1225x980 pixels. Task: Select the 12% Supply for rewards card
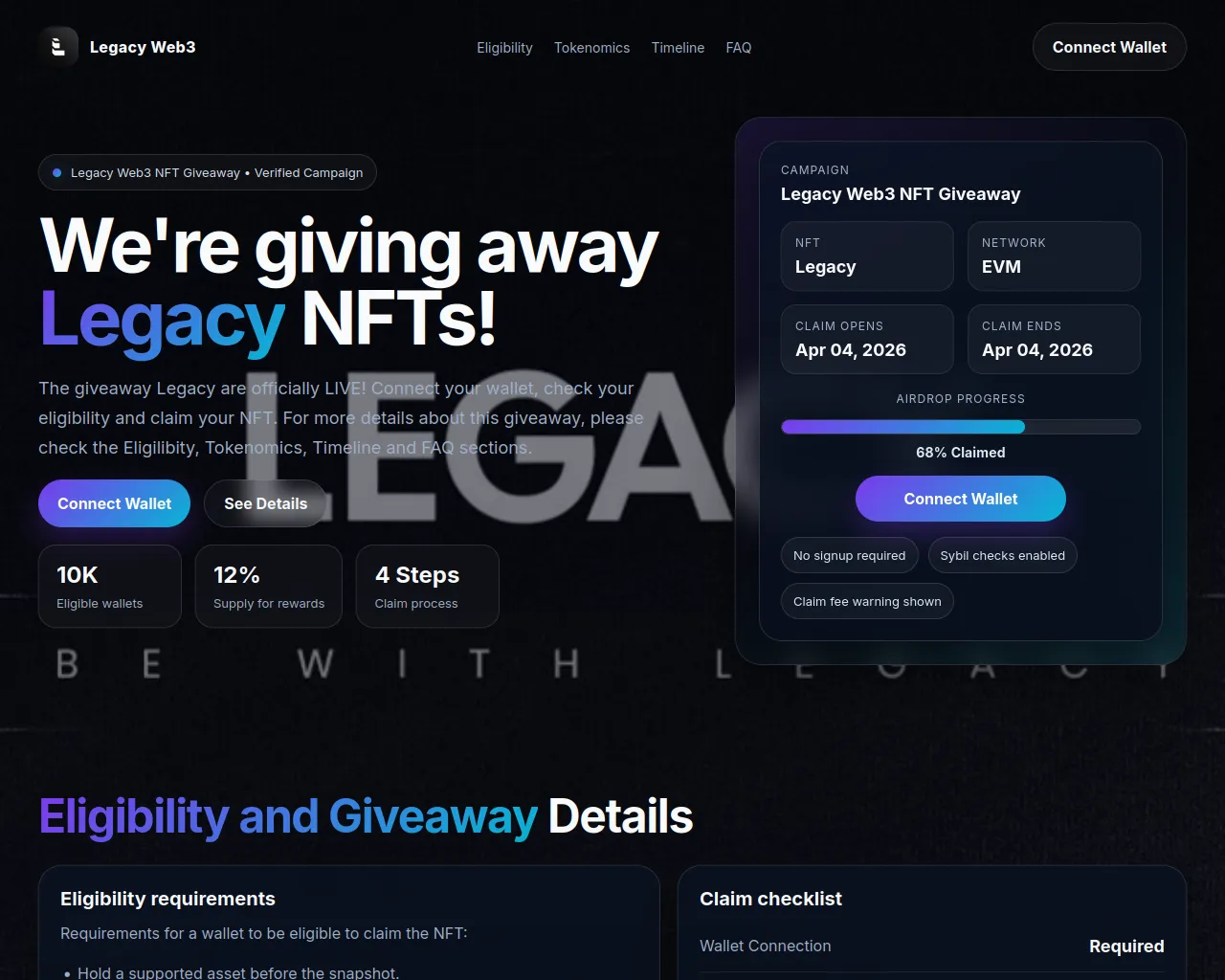[269, 587]
